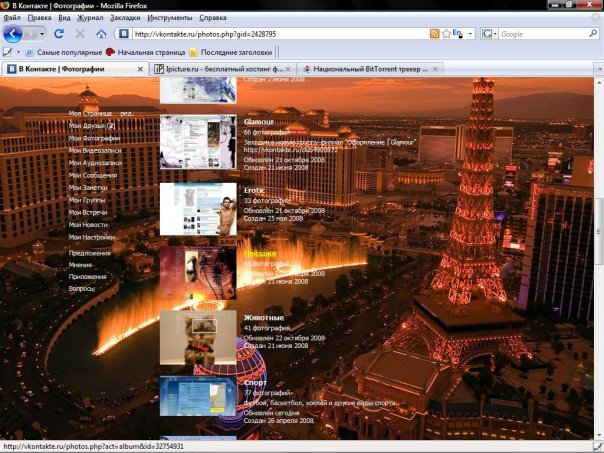This screenshot has width=604, height=453.
Task: Close the Ipicture.ru tab
Action: (x=288, y=69)
